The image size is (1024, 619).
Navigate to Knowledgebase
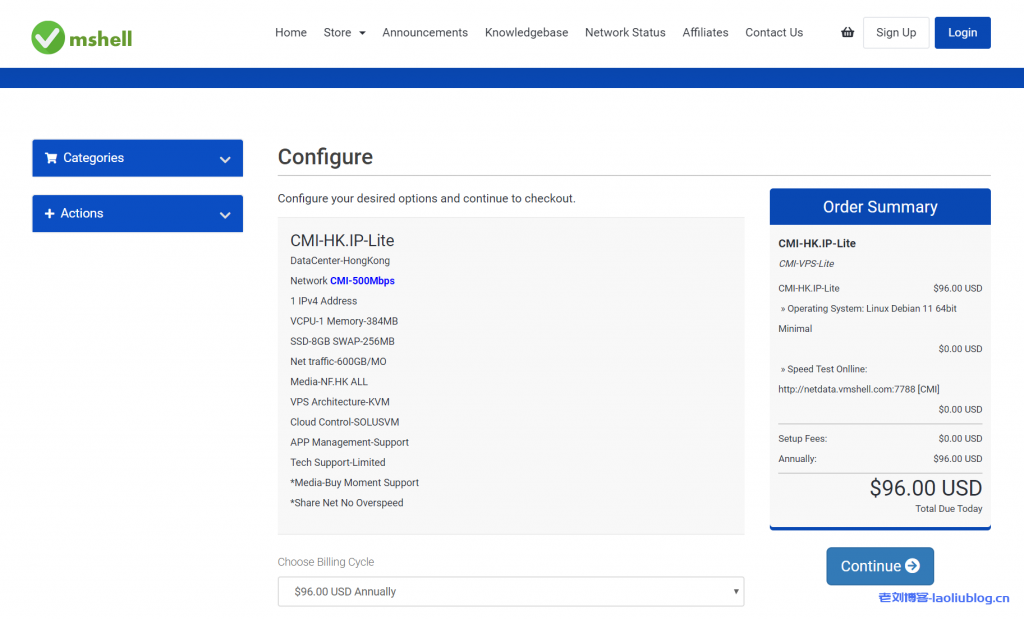[526, 33]
